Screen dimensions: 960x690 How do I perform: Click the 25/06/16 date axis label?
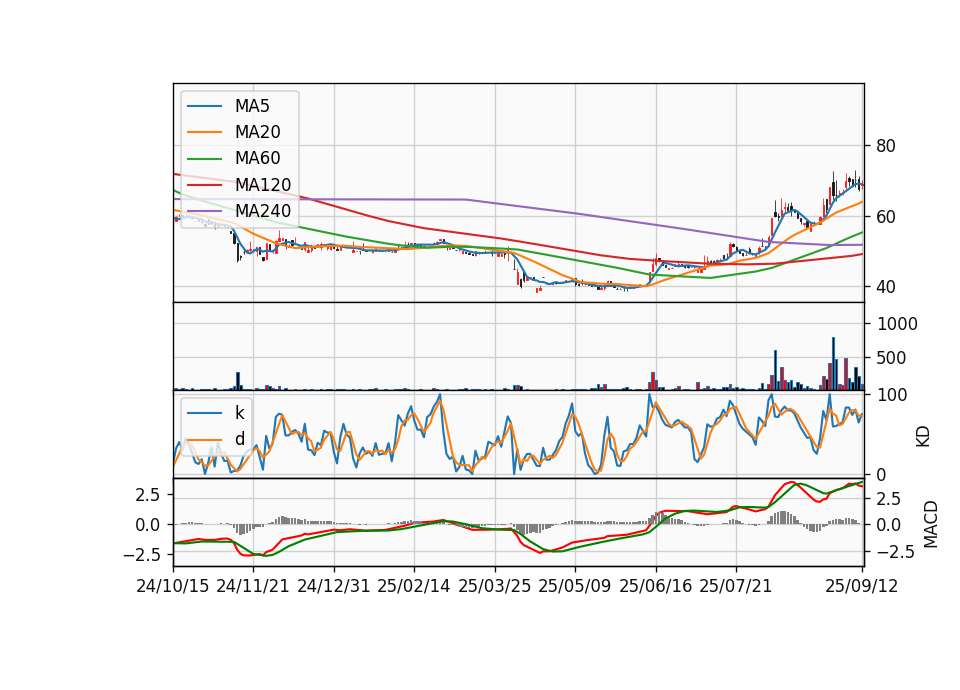[656, 586]
